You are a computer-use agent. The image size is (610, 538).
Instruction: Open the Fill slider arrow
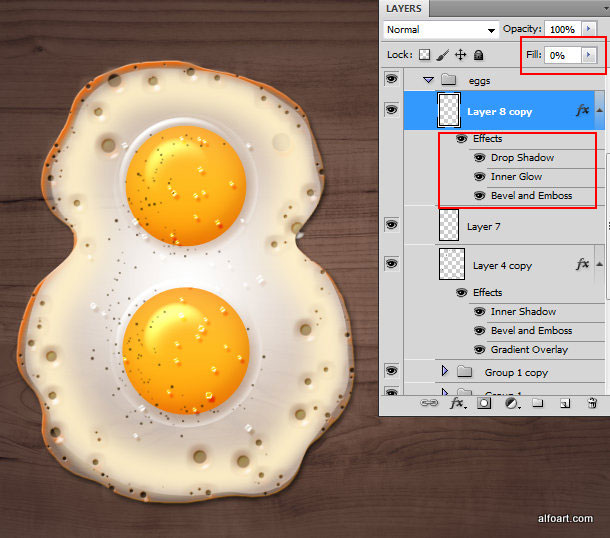[589, 55]
